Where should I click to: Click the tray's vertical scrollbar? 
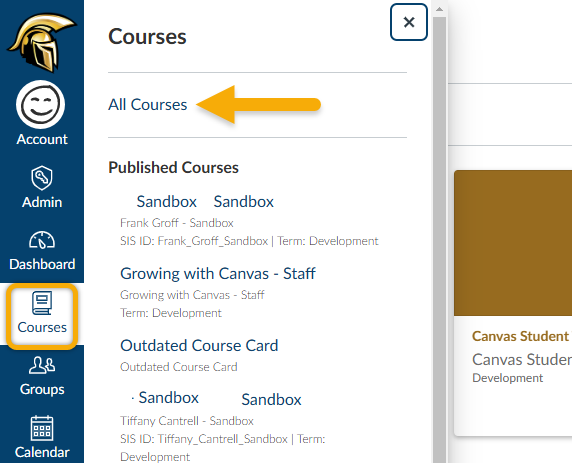pyautogui.click(x=439, y=241)
